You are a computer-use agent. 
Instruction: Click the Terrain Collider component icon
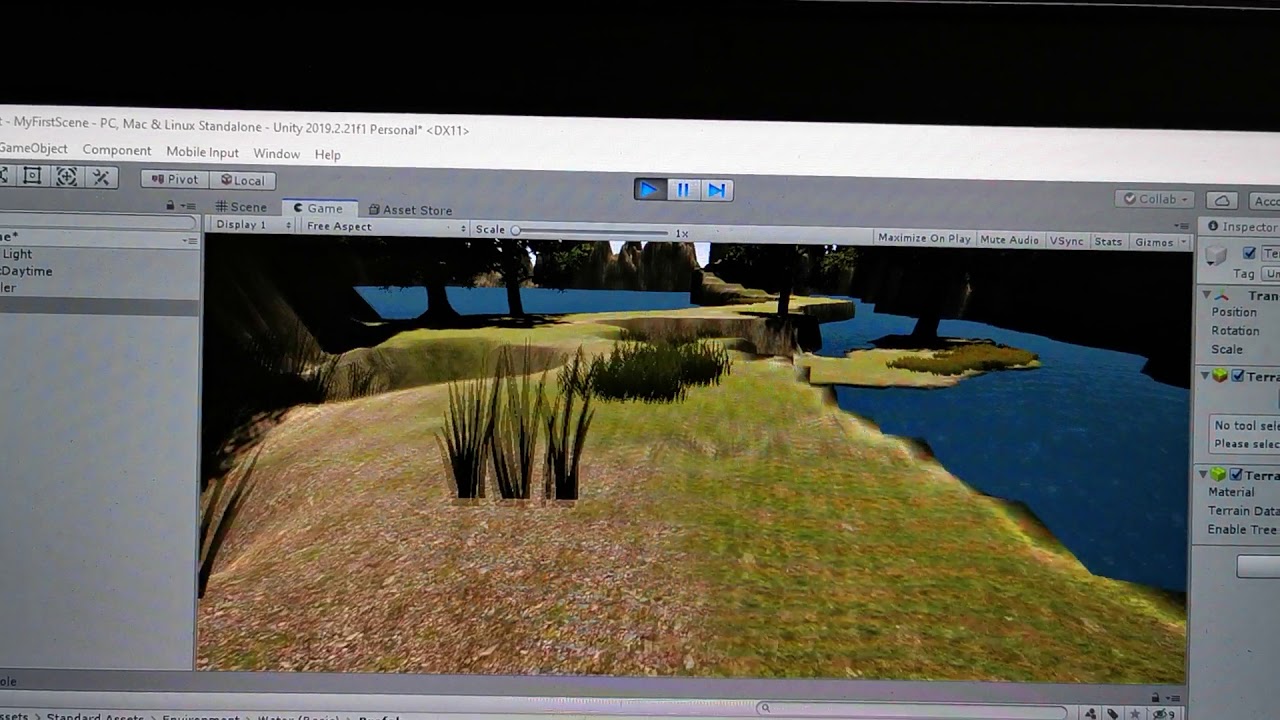[x=1218, y=474]
